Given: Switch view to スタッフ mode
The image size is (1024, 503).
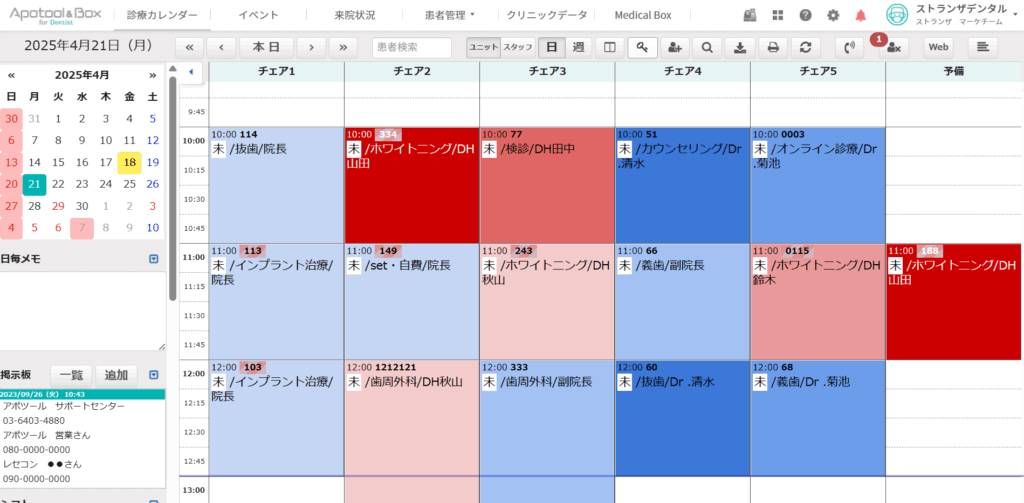Looking at the screenshot, I should 517,47.
